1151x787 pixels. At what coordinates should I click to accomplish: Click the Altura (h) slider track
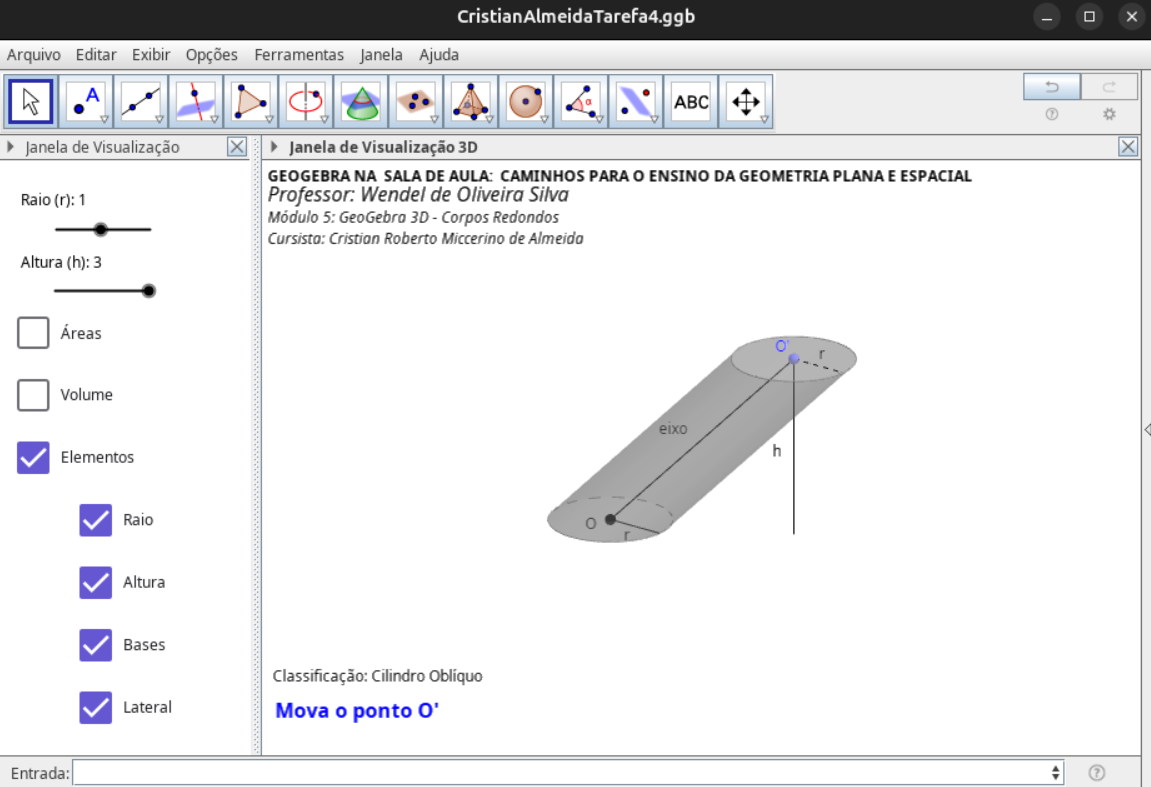[100, 291]
